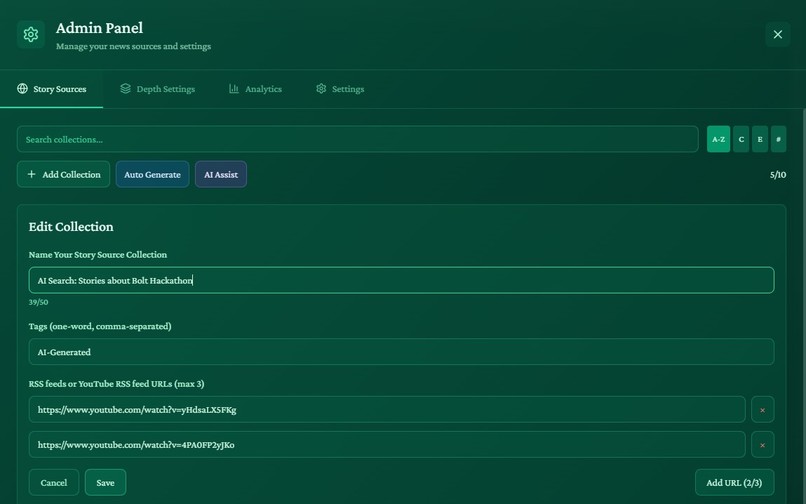Cancel editing the collection
The image size is (806, 504).
(54, 482)
